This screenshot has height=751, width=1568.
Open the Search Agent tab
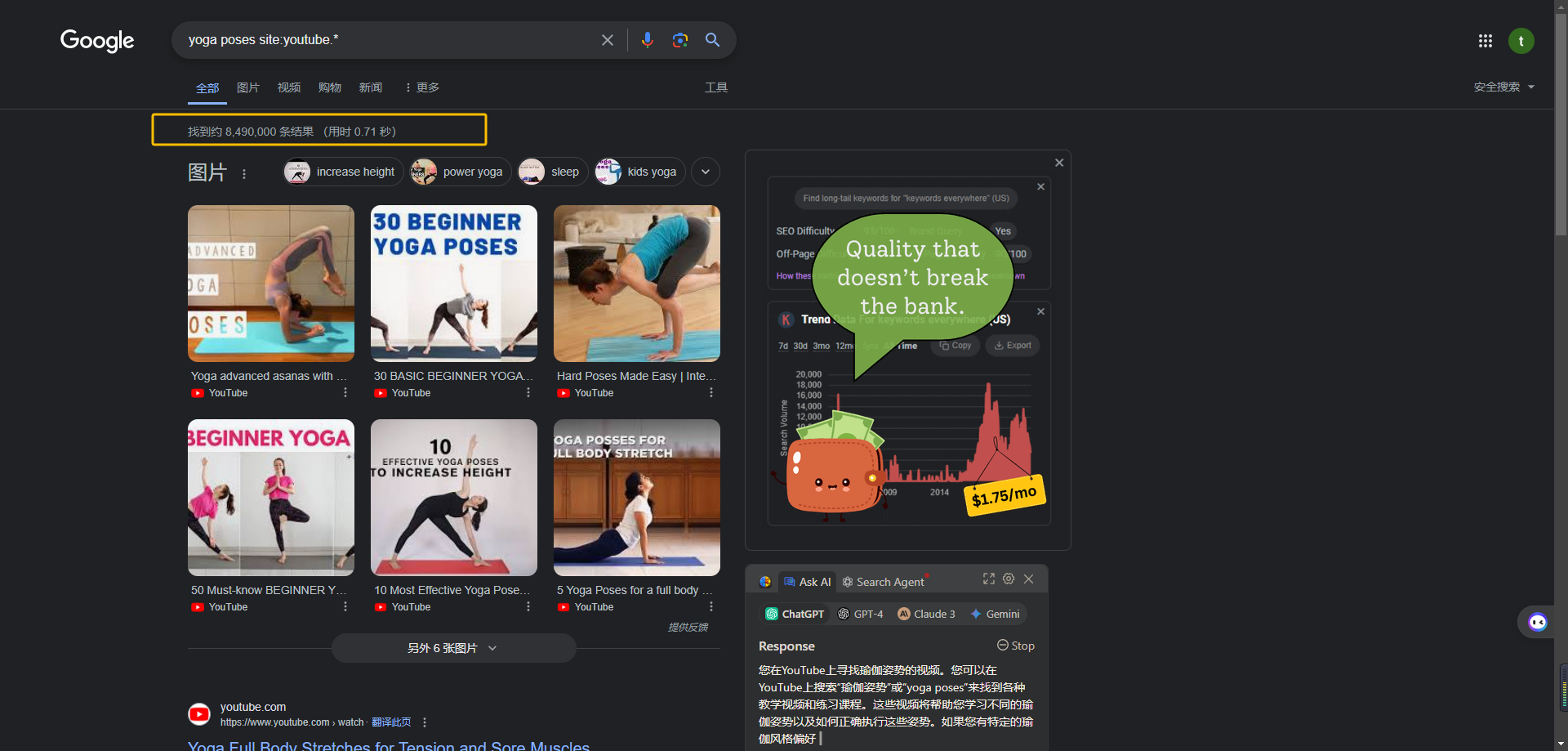883,582
